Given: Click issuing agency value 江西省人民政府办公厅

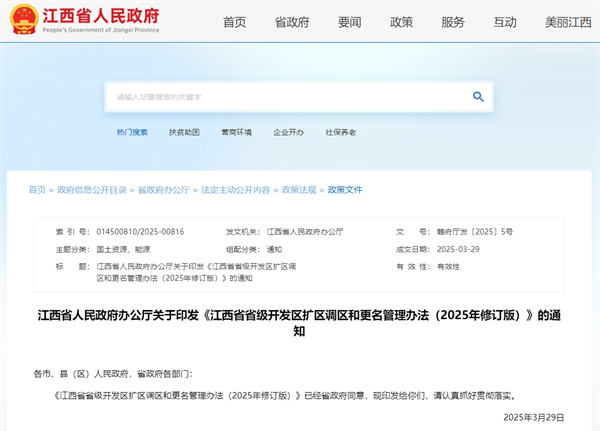Looking at the screenshot, I should coord(305,232).
